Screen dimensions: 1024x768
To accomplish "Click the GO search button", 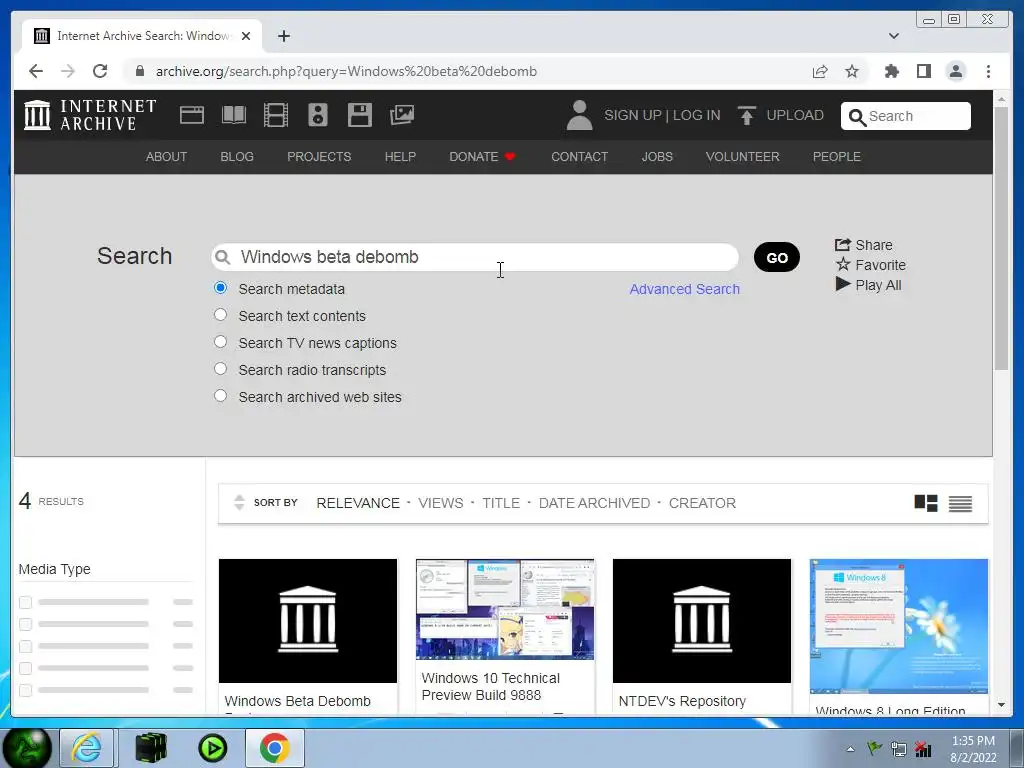I will pos(776,257).
